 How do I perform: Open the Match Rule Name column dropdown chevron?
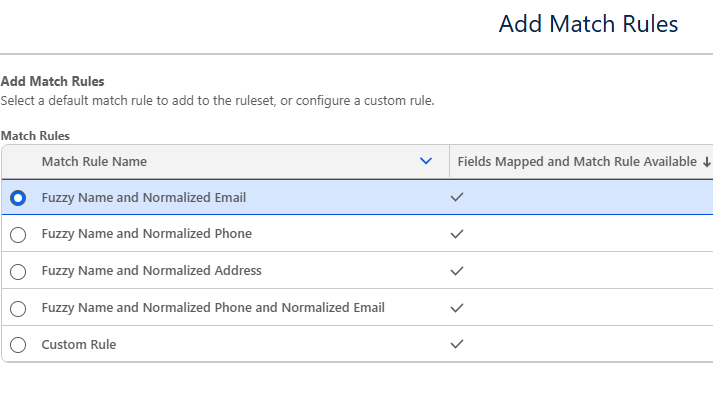pyautogui.click(x=426, y=161)
